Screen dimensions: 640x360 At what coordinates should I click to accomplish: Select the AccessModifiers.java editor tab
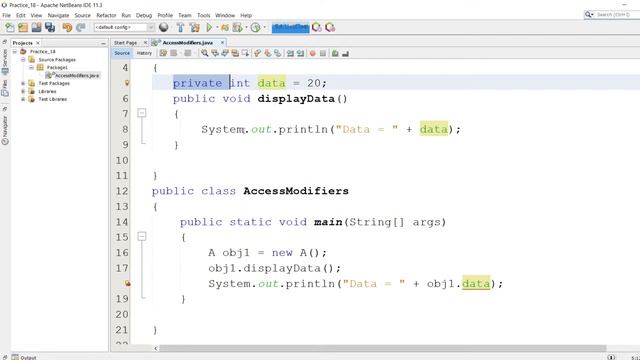point(187,42)
